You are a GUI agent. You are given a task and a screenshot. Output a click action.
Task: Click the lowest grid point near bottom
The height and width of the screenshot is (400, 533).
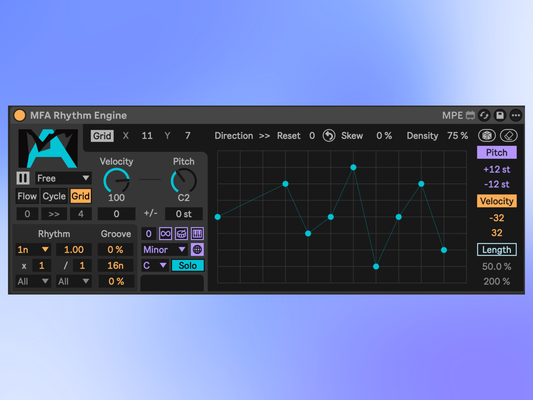376,267
